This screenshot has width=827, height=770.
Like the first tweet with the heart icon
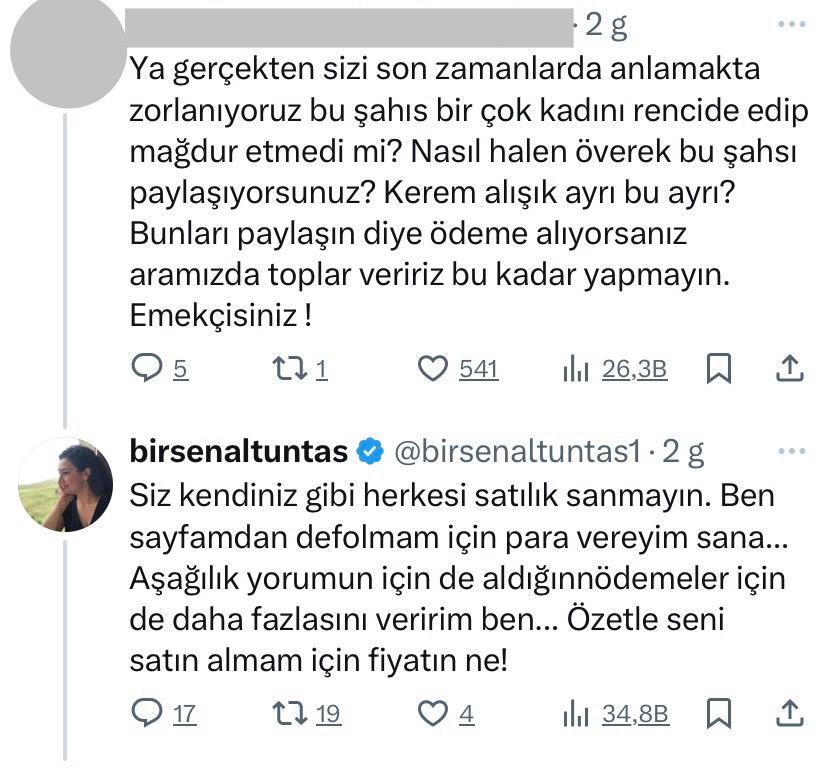tap(433, 368)
